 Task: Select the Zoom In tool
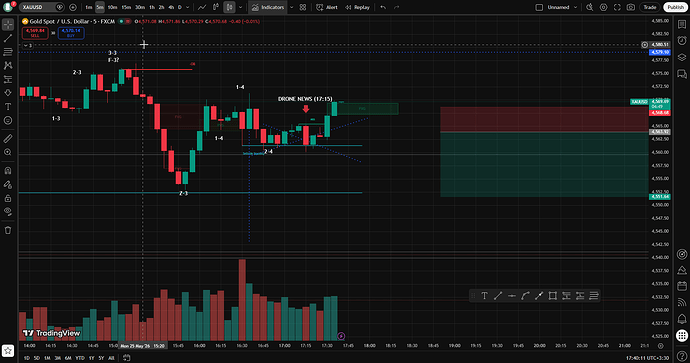tap(8, 152)
